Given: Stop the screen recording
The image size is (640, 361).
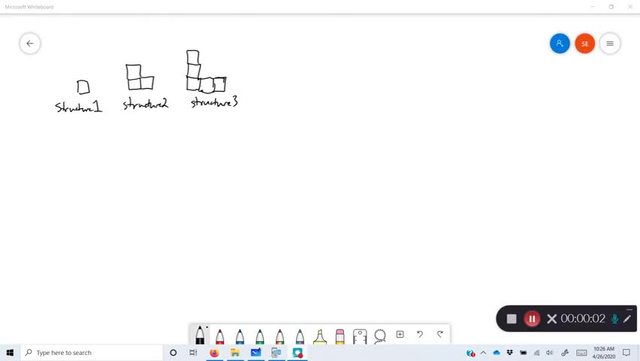Looking at the screenshot, I should click(511, 319).
